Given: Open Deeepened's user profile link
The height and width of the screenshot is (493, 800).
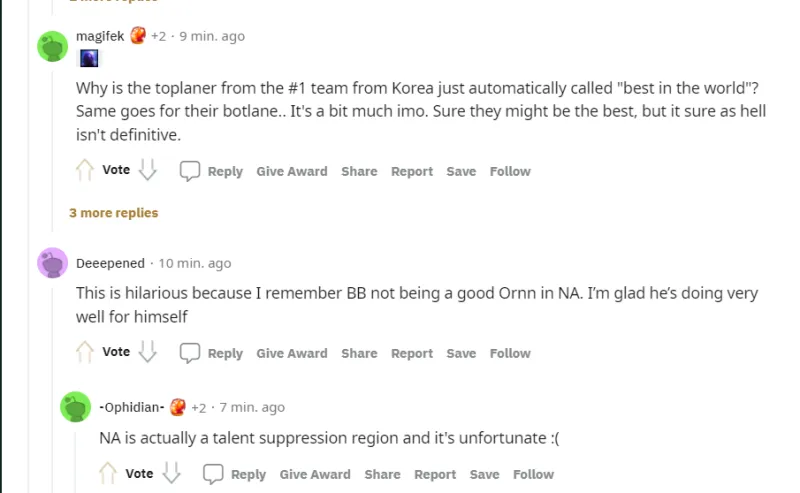Looking at the screenshot, I should (x=110, y=263).
